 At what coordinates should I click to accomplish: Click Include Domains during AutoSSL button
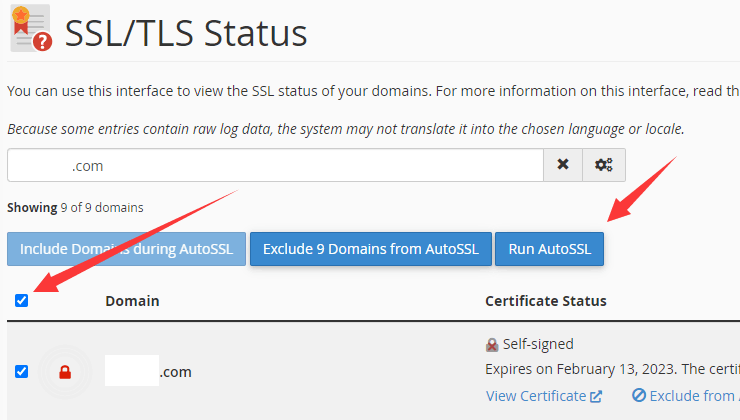click(126, 249)
